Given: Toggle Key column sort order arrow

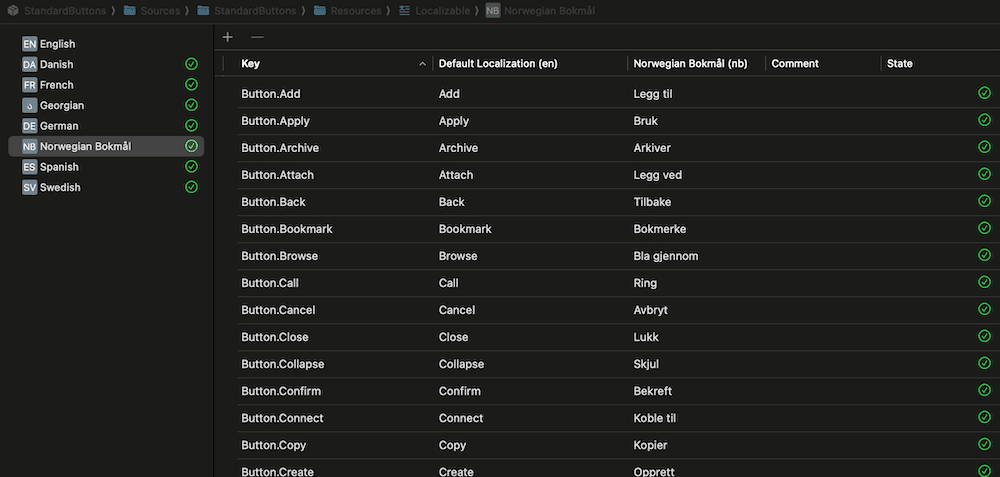Looking at the screenshot, I should tap(422, 64).
